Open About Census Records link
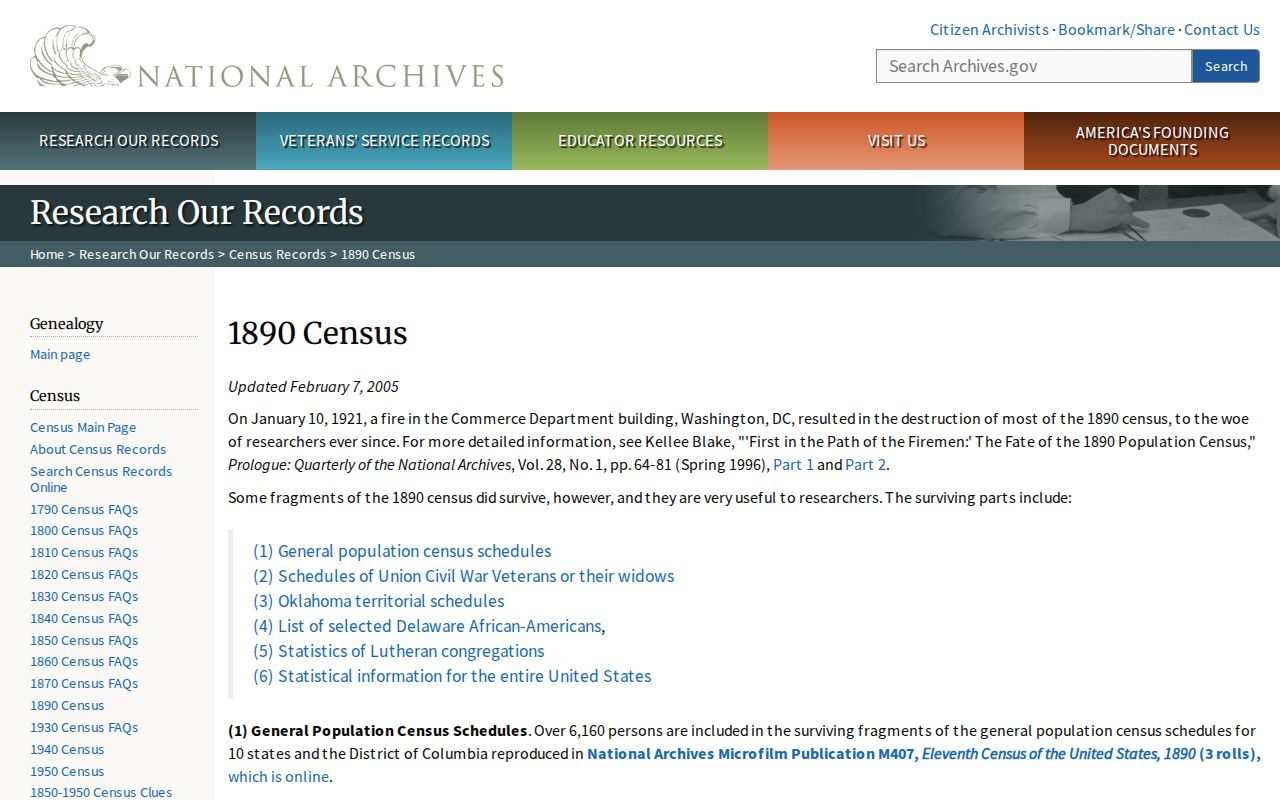Screen dimensions: 1280x800 point(98,449)
